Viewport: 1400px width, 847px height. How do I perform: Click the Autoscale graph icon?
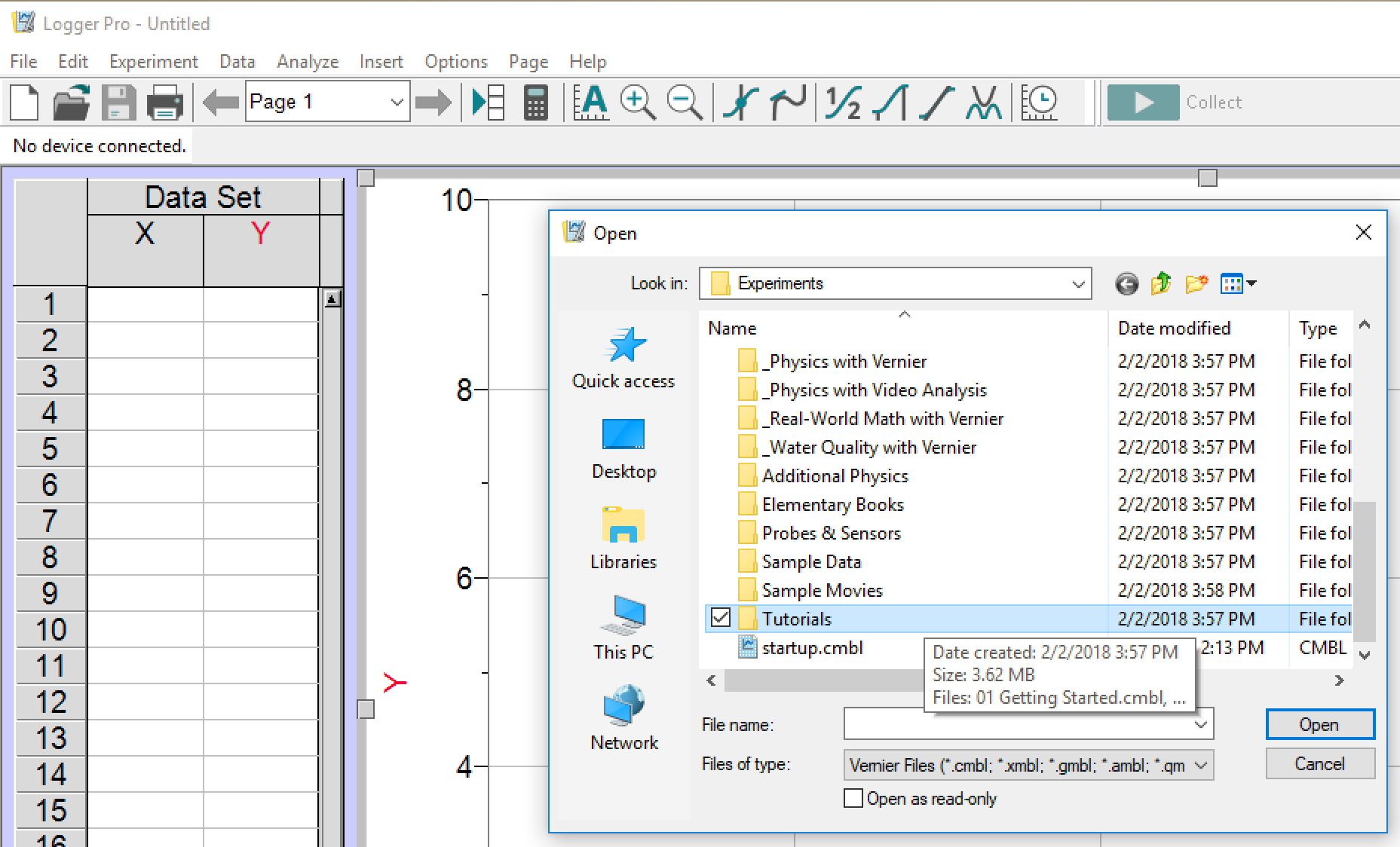590,102
